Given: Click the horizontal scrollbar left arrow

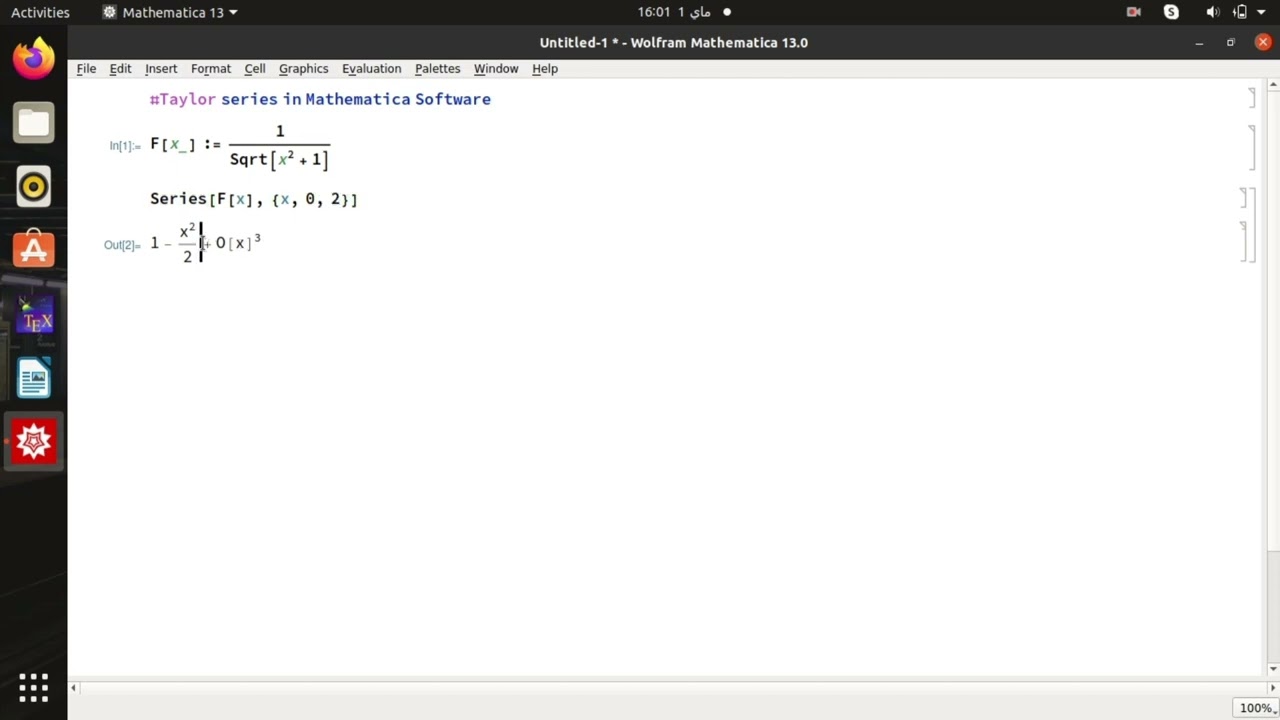Looking at the screenshot, I should tap(73, 687).
